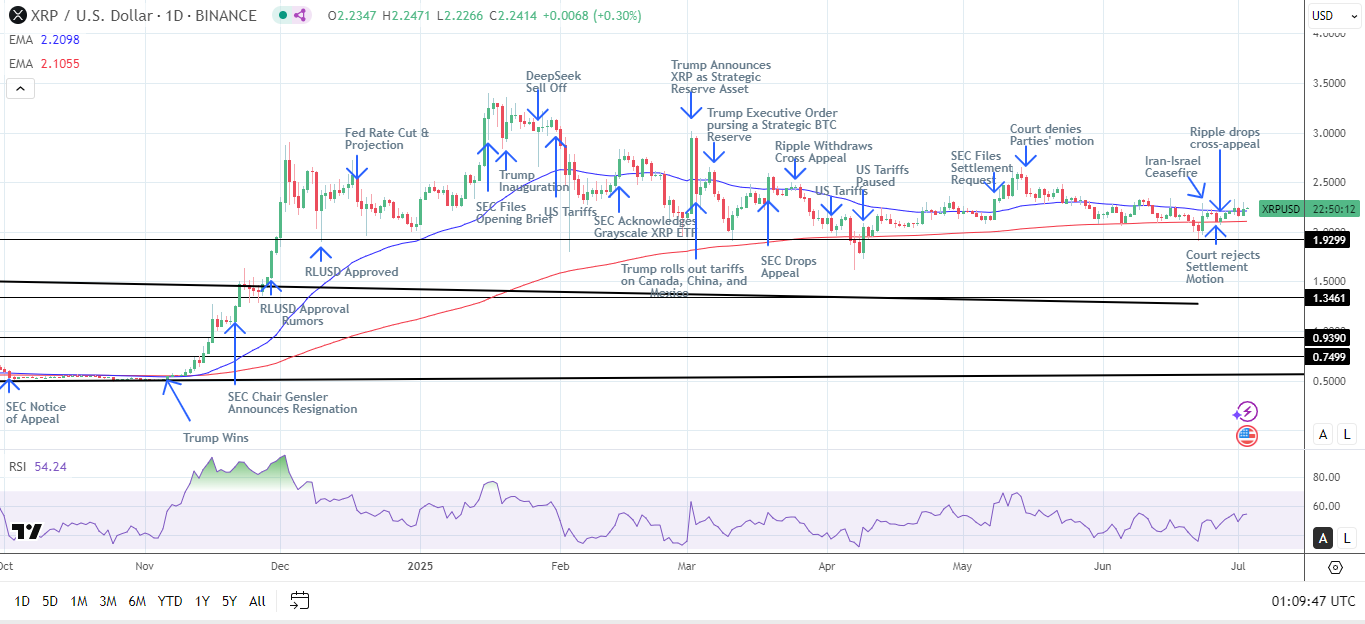Click the purple share chart icon

coord(299,14)
